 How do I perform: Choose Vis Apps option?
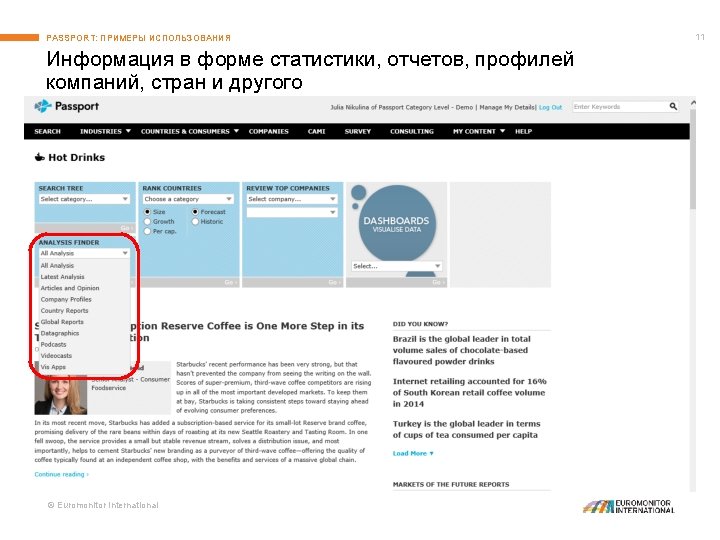point(53,367)
